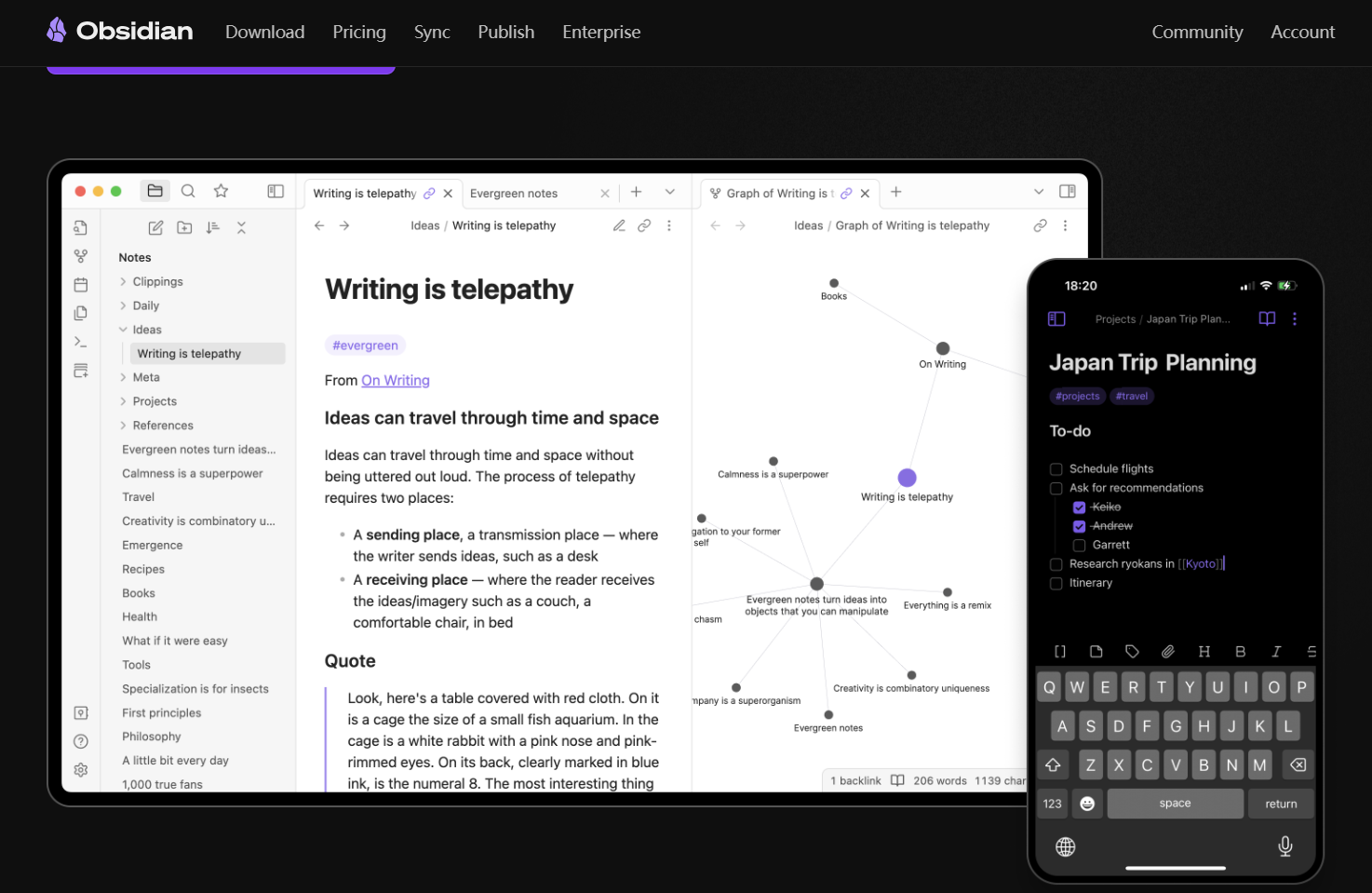Open the daily notes calendar icon

[x=81, y=285]
